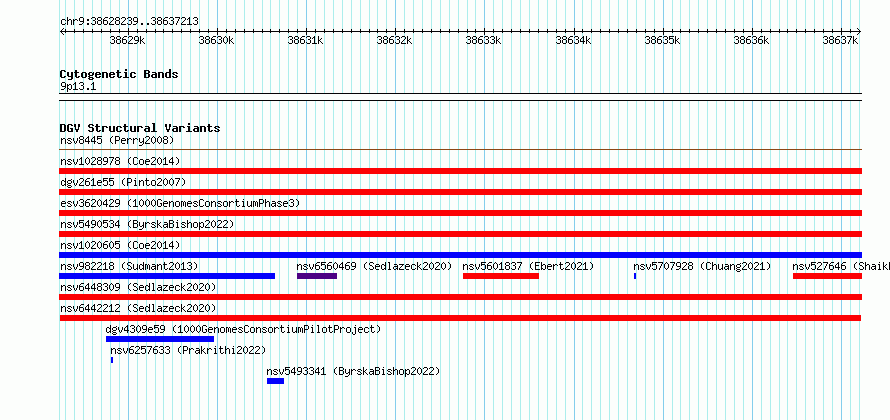The height and width of the screenshot is (420, 890).
Task: Click the red bar under nsv5601837
Action: click(x=501, y=276)
